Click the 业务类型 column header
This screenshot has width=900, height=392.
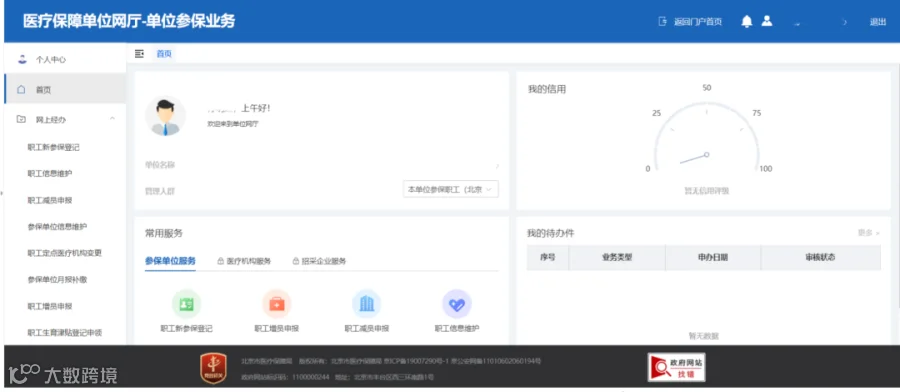(617, 258)
